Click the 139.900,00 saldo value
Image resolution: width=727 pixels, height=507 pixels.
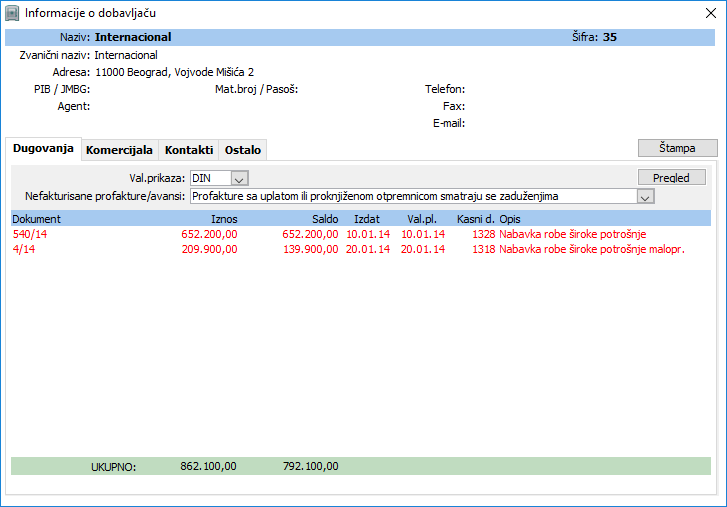point(311,249)
